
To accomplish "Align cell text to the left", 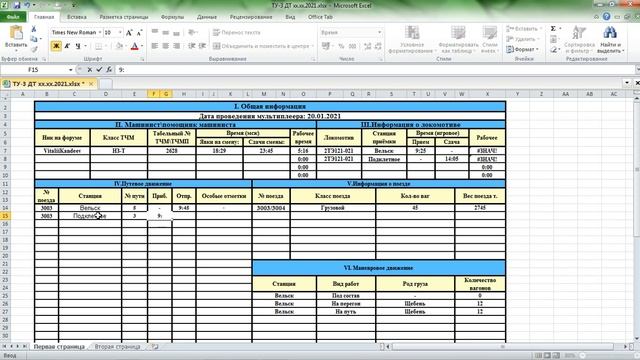I will (155, 46).
